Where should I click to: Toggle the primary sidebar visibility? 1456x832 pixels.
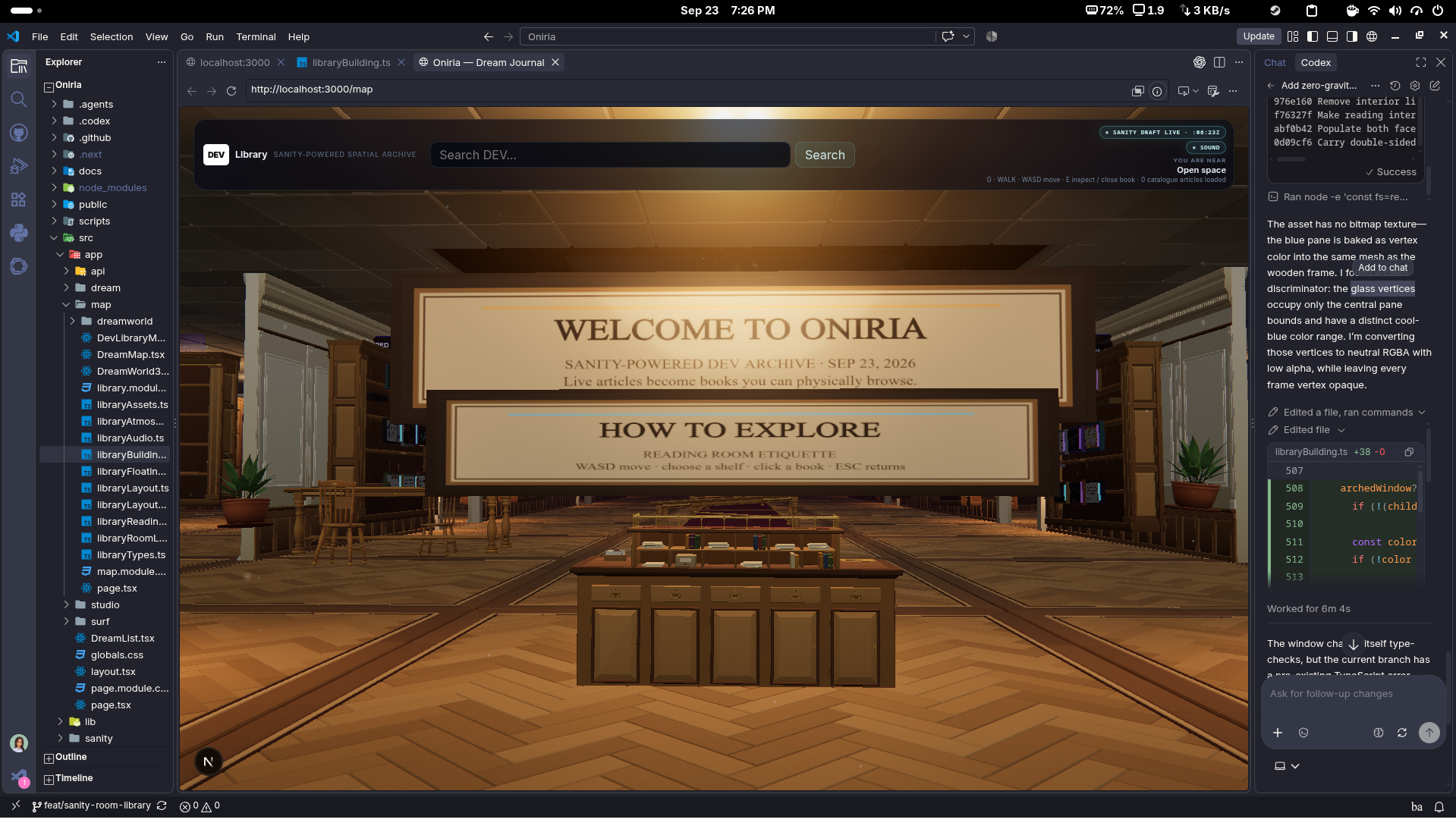pyautogui.click(x=1313, y=36)
